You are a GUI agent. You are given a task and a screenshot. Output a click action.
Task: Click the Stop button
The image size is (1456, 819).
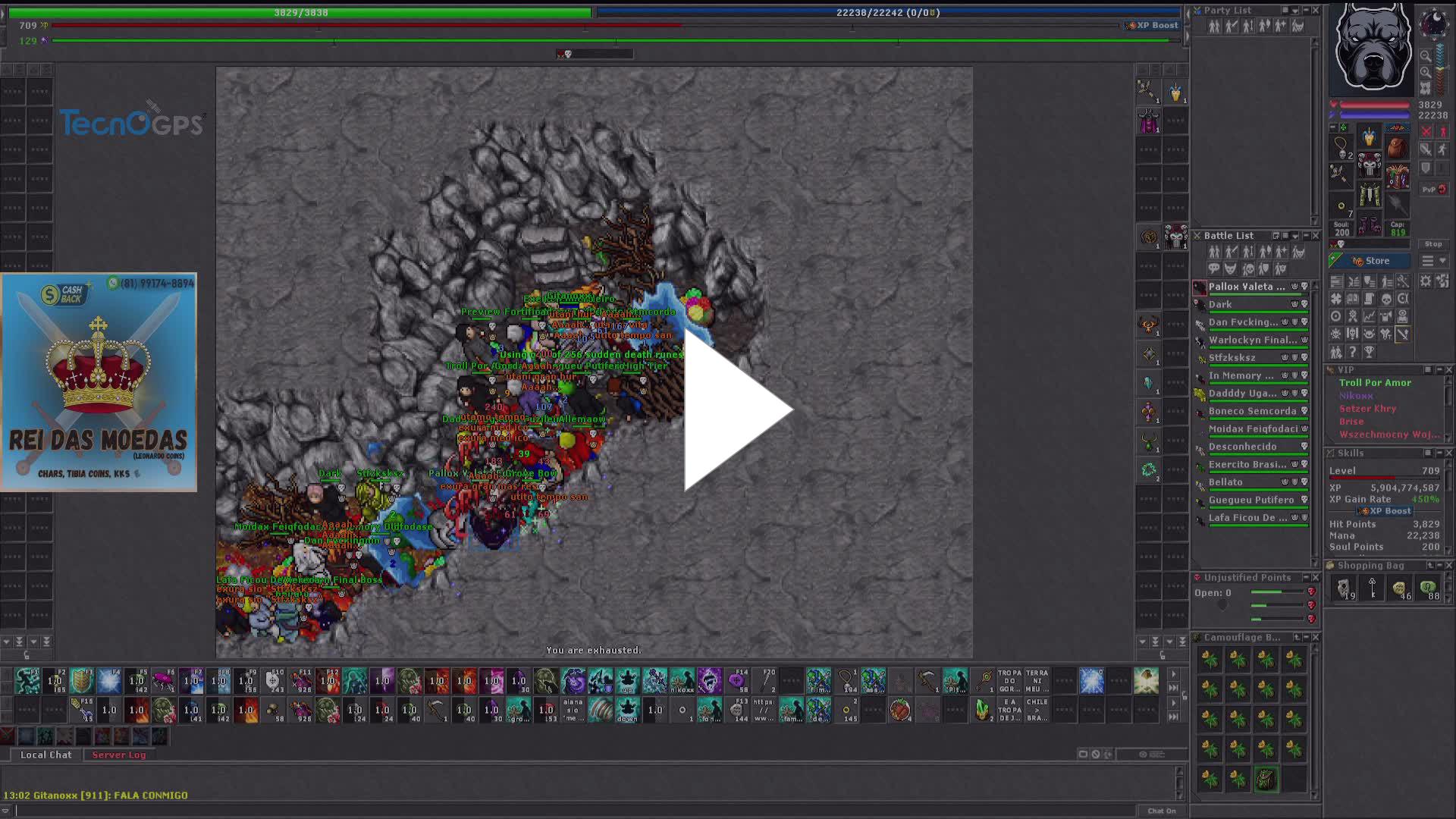[1432, 244]
